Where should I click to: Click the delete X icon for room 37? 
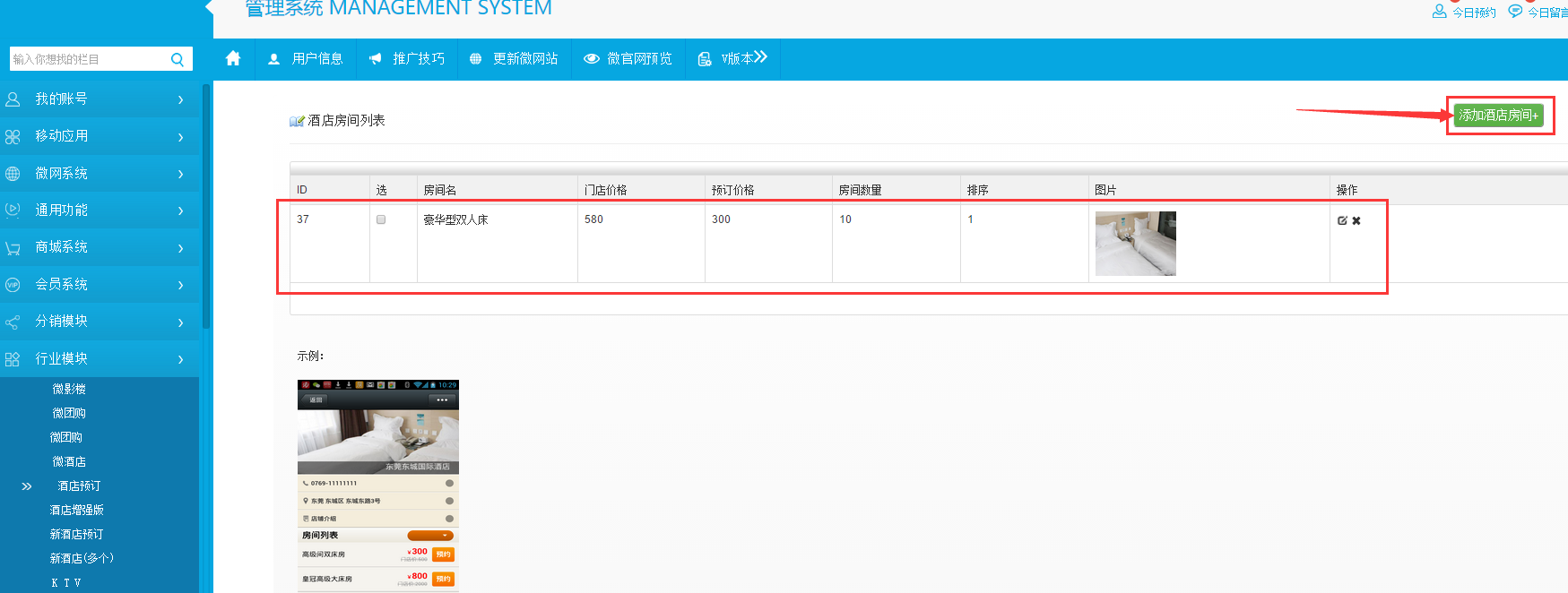(x=1356, y=220)
